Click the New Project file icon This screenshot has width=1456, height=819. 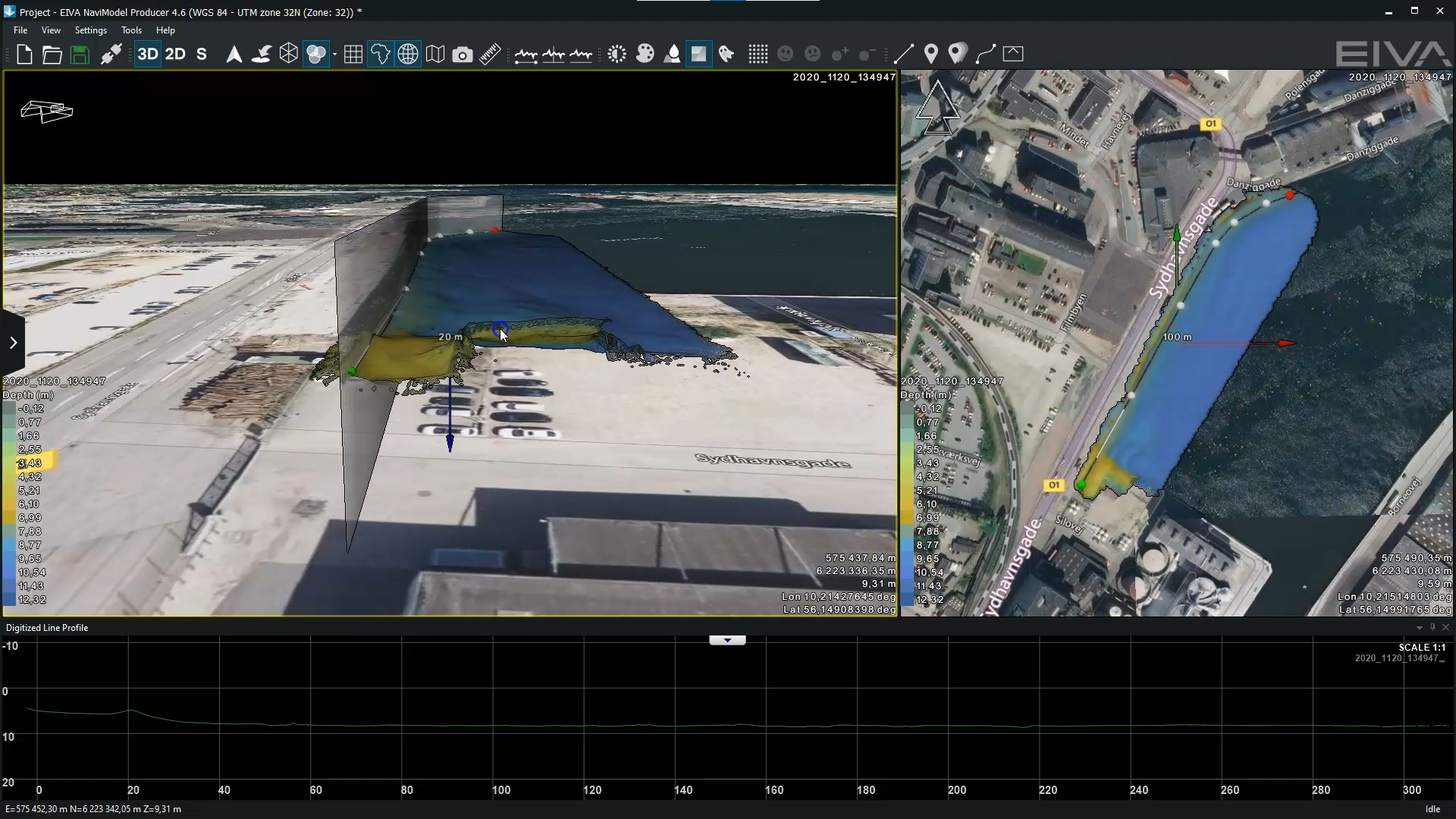point(24,55)
